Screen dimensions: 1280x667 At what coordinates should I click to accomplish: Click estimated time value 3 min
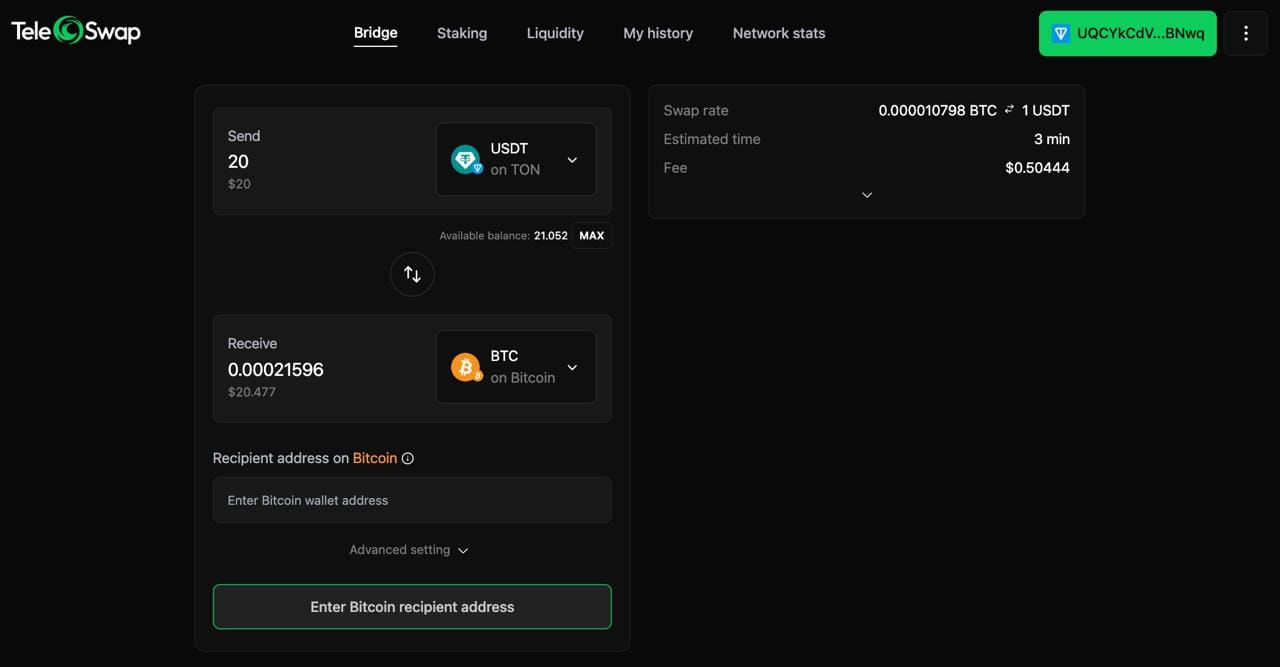[1052, 139]
